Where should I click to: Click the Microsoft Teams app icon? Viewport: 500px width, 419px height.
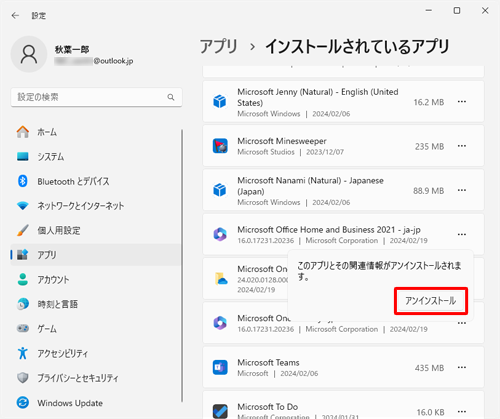pyautogui.click(x=220, y=367)
